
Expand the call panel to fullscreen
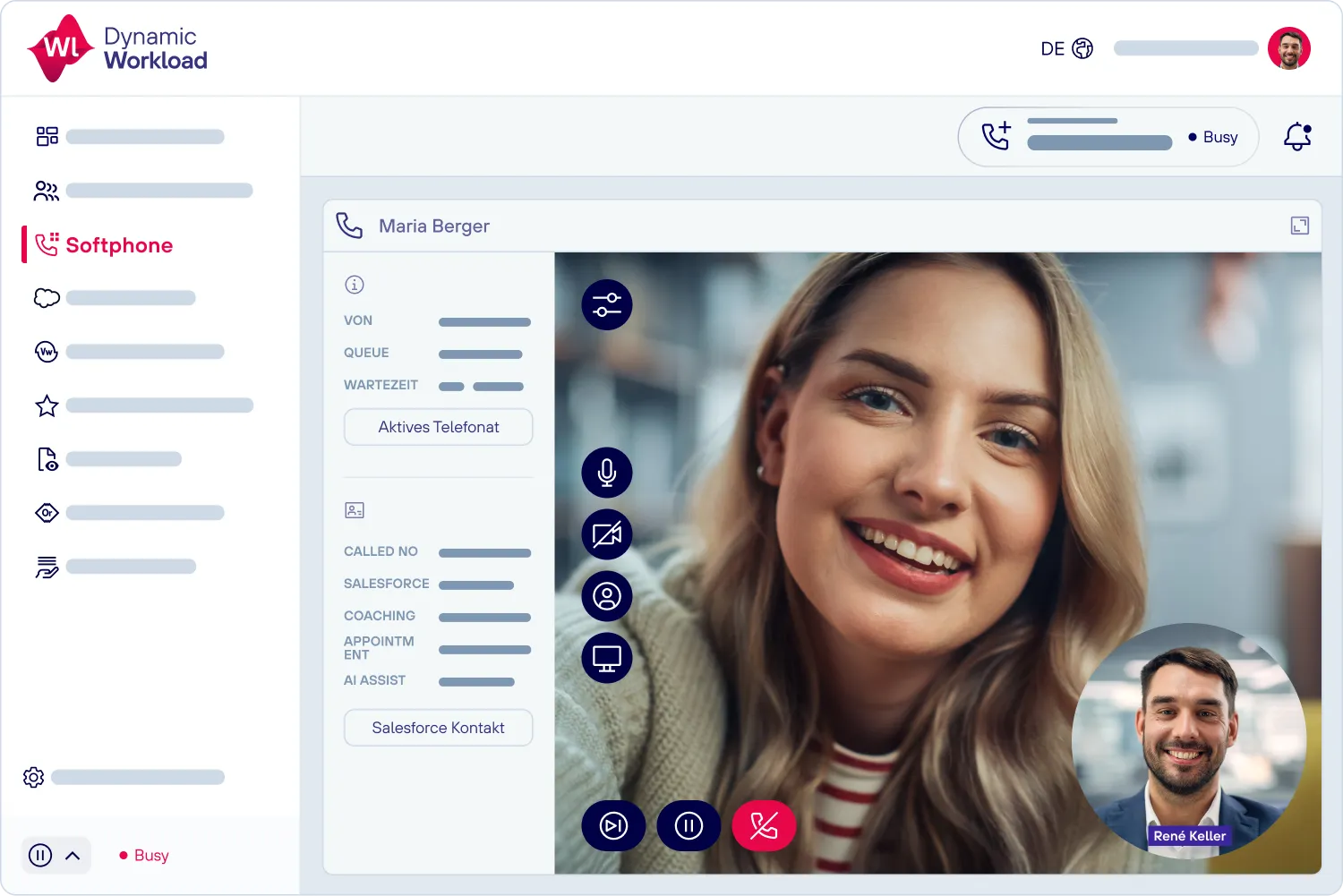click(1300, 226)
